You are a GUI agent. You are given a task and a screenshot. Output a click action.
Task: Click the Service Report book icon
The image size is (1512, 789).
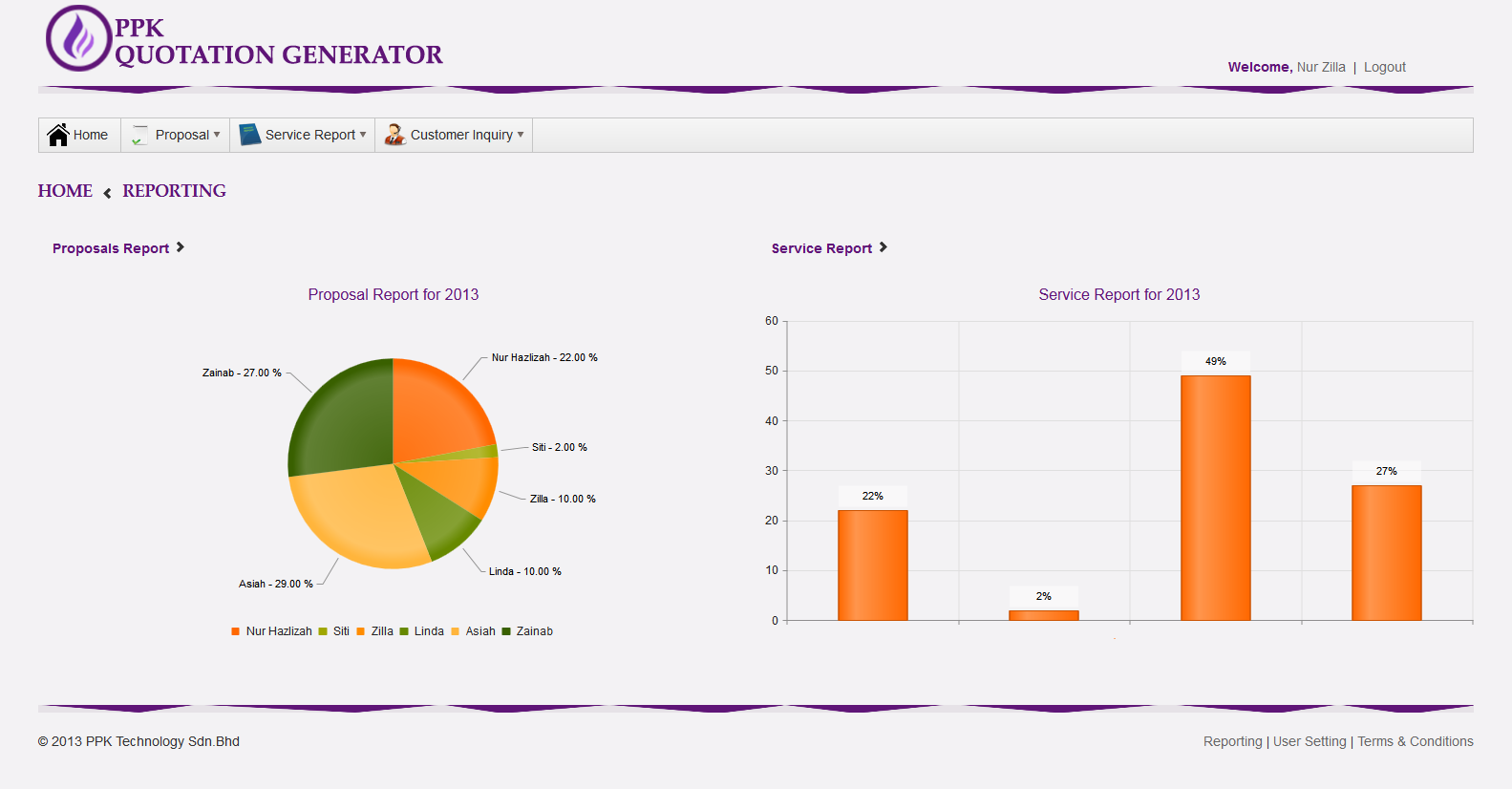point(249,135)
